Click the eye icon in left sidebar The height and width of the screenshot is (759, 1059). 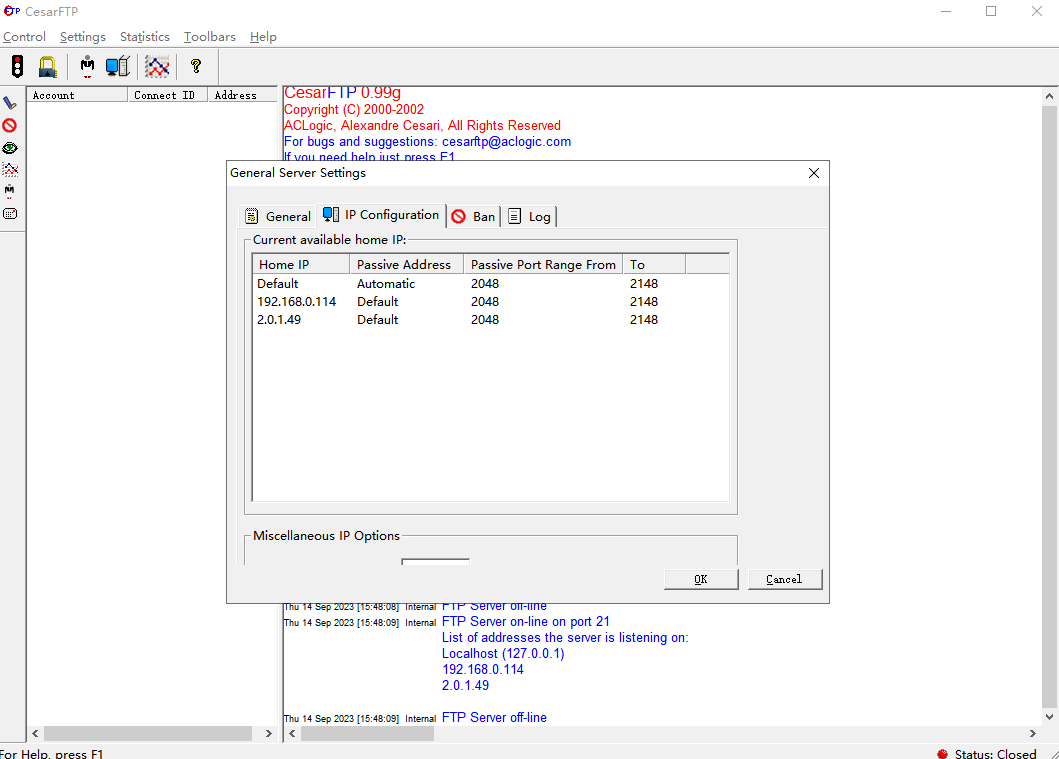[10, 148]
